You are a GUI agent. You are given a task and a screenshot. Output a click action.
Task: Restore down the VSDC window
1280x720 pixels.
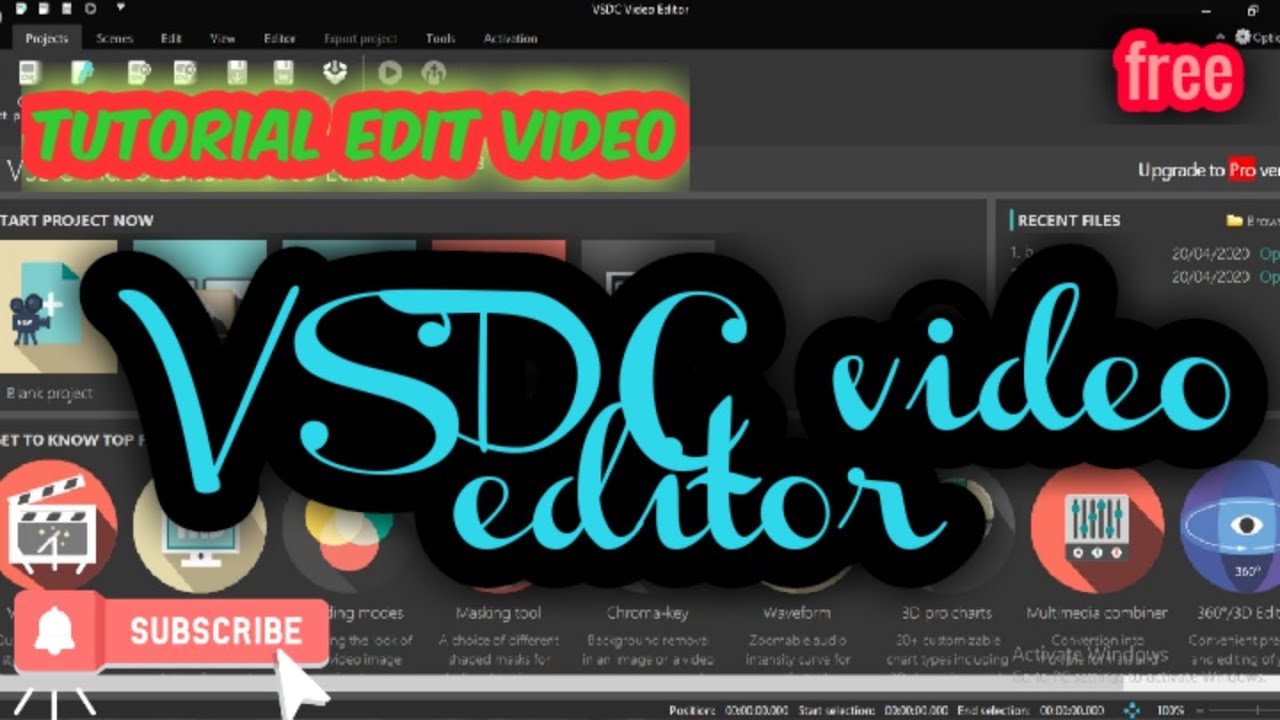tap(1253, 10)
